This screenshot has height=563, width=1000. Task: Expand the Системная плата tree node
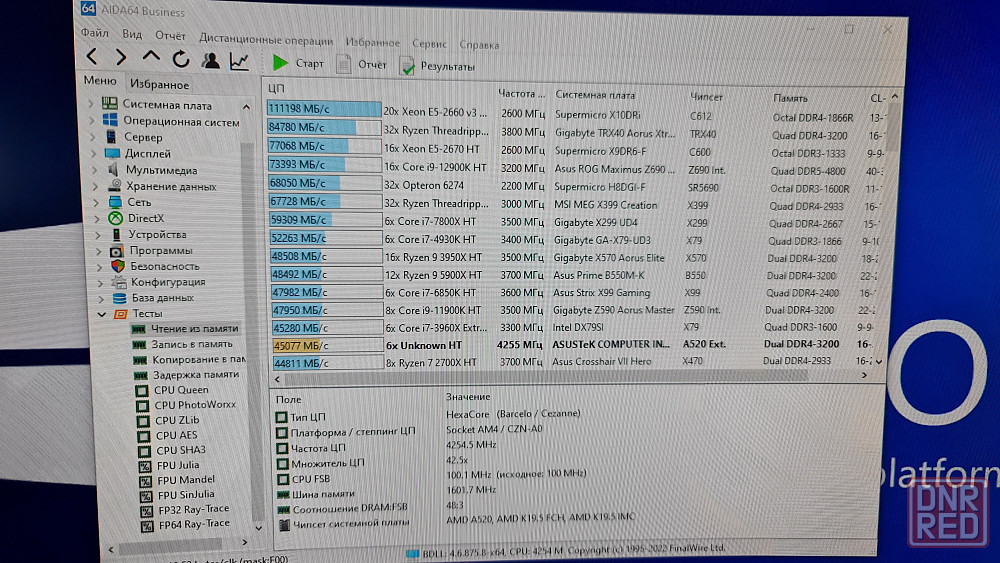pyautogui.click(x=93, y=105)
